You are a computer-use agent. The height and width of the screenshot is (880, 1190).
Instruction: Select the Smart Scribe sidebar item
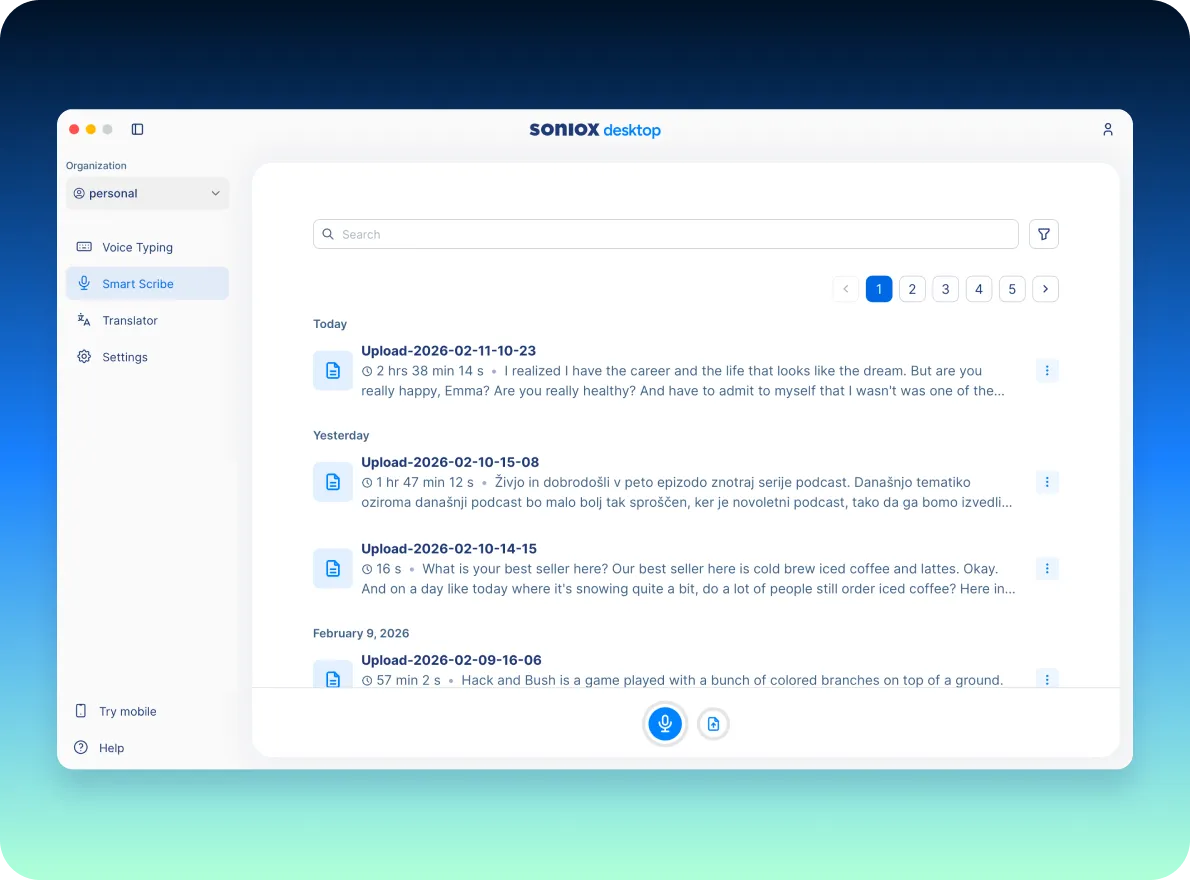[138, 284]
